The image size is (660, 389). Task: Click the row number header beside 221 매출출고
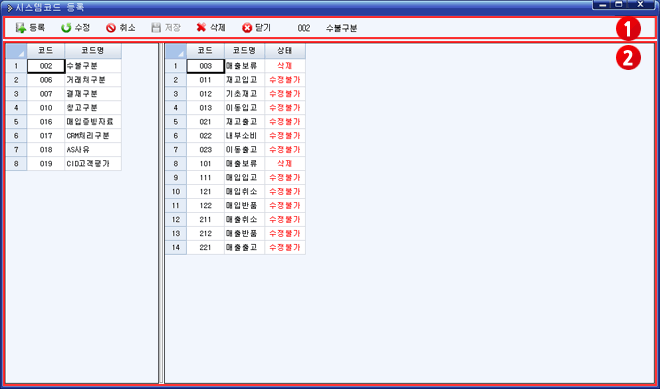[176, 247]
